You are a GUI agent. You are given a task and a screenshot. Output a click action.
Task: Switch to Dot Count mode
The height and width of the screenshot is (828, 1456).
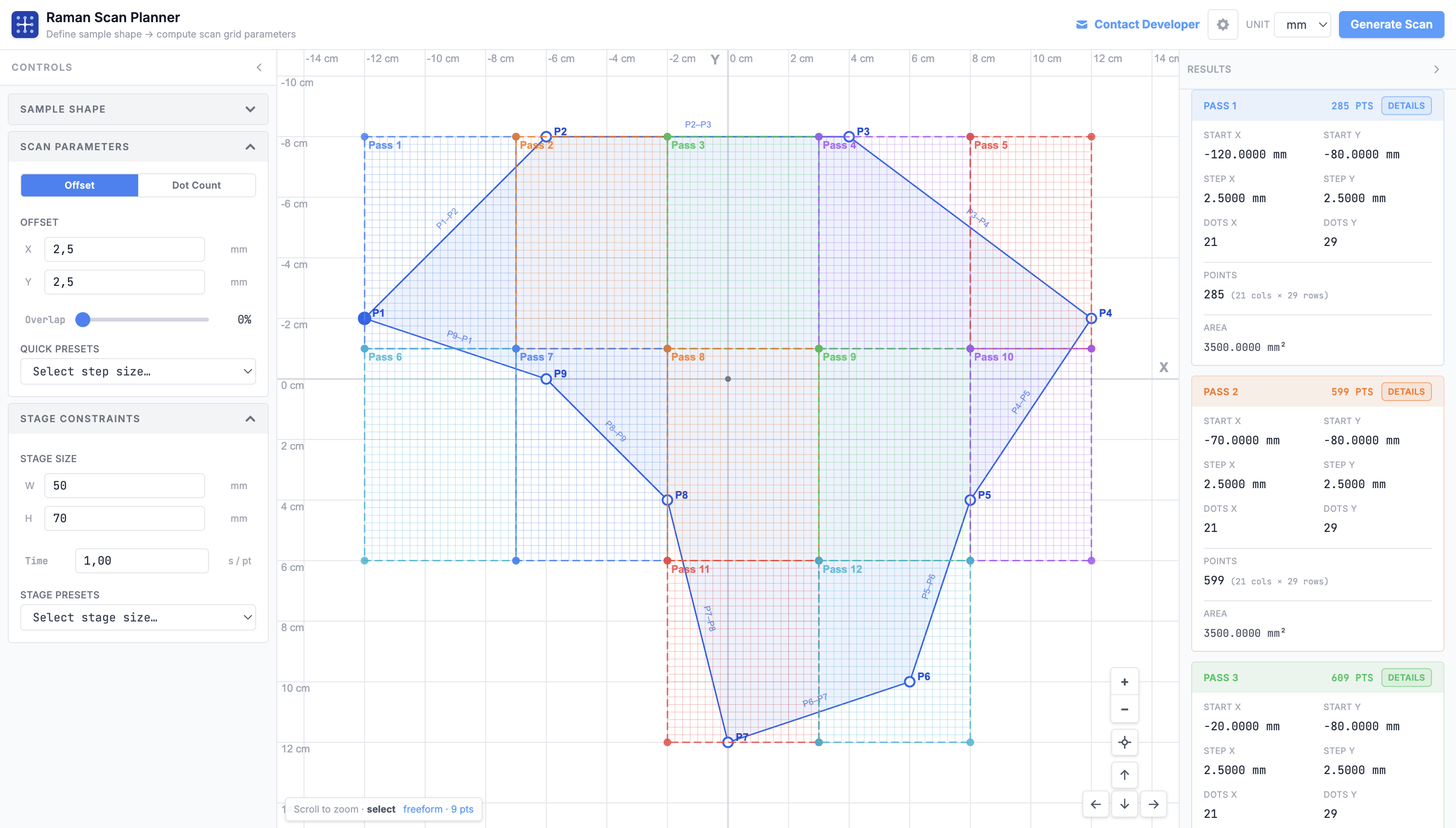coord(196,185)
